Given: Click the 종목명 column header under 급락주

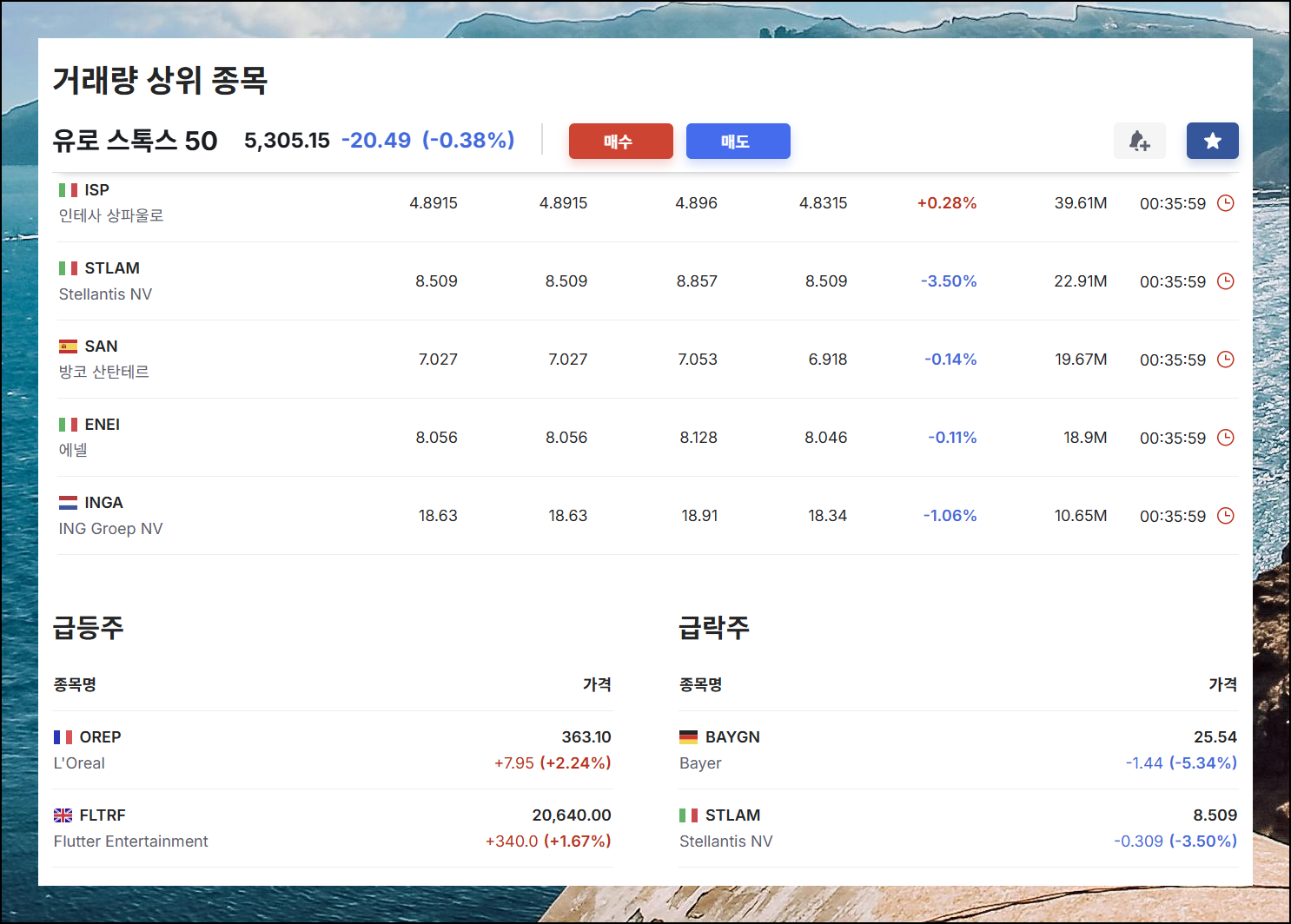Looking at the screenshot, I should coord(700,684).
